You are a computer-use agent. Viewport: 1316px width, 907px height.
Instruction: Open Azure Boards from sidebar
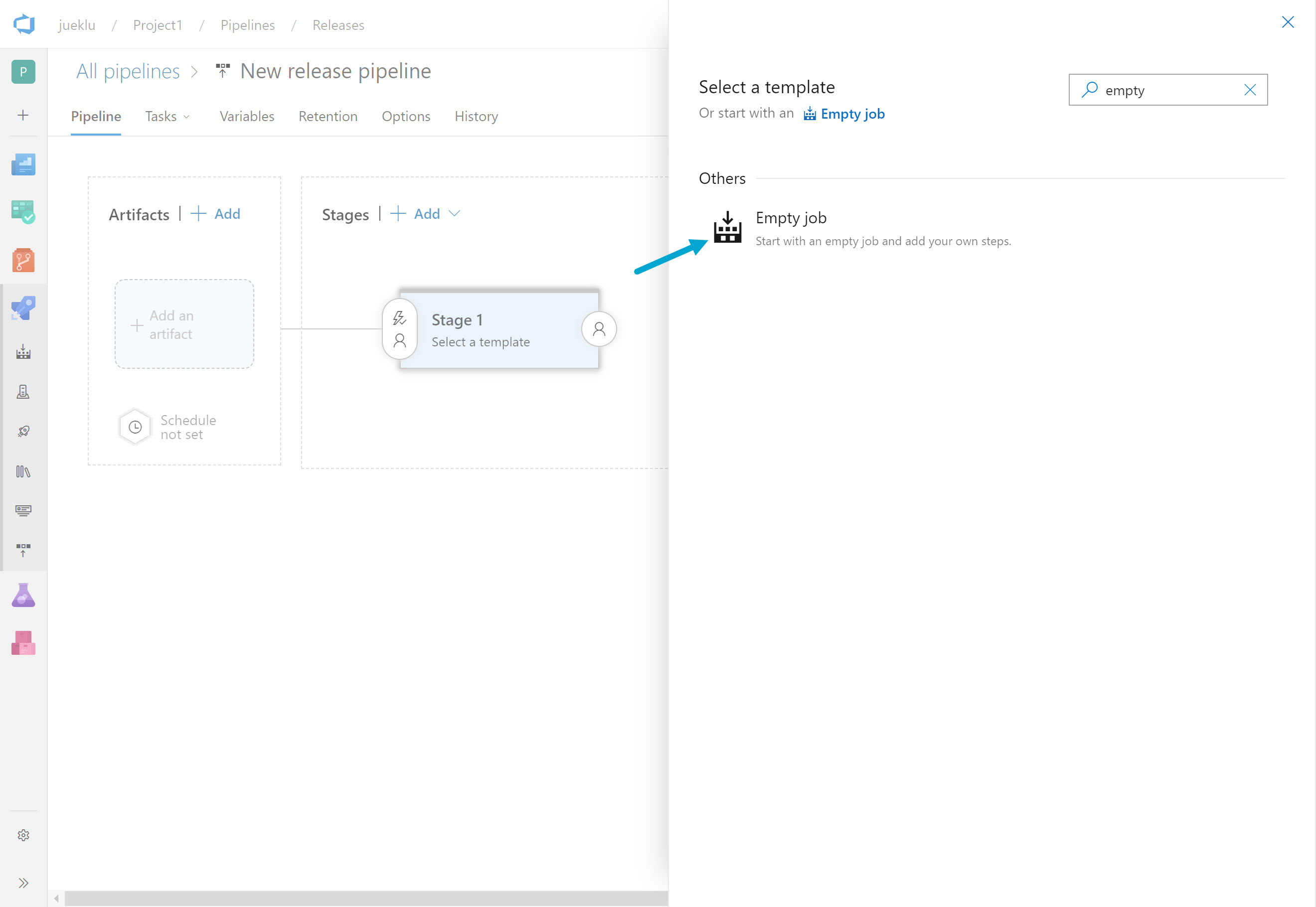coord(23,211)
